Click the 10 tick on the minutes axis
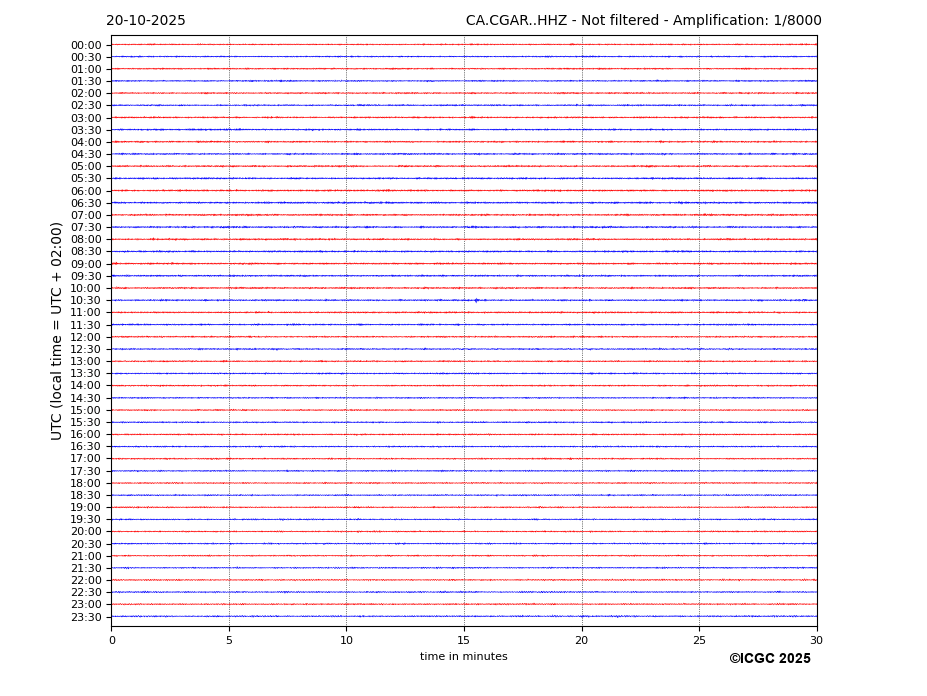 tap(346, 640)
